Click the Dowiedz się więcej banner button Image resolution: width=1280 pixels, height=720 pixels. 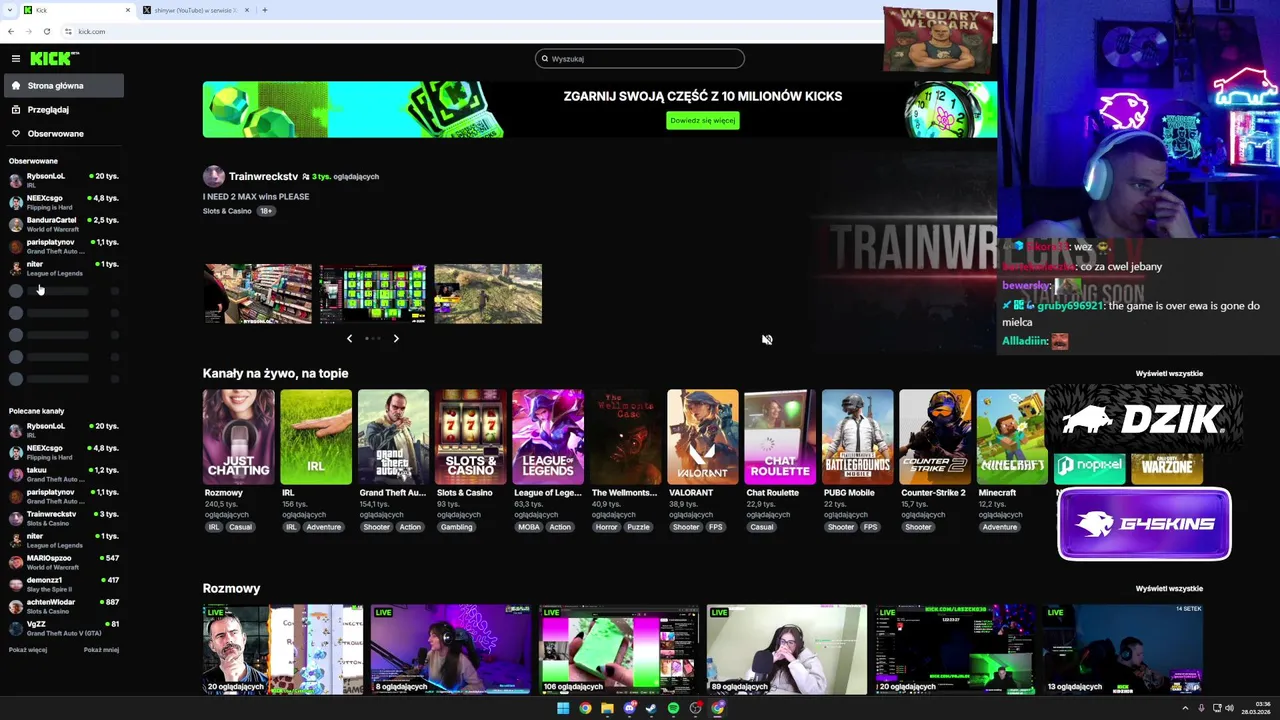pos(703,120)
